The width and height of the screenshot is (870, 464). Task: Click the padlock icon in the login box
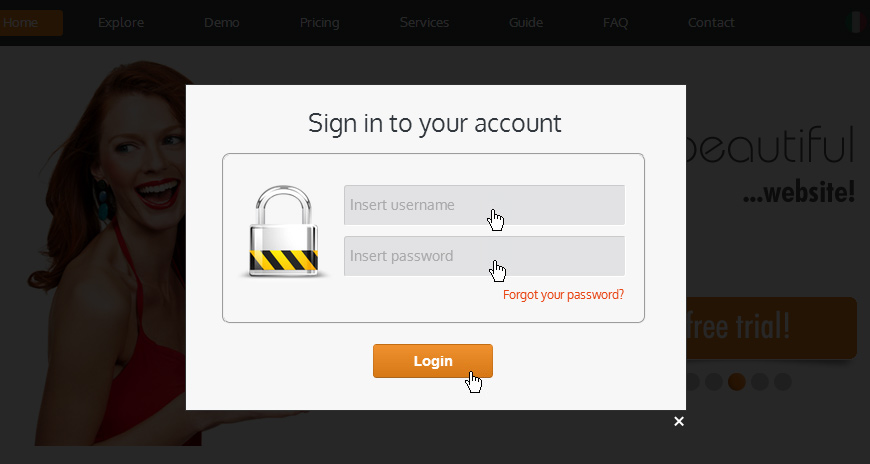click(284, 231)
